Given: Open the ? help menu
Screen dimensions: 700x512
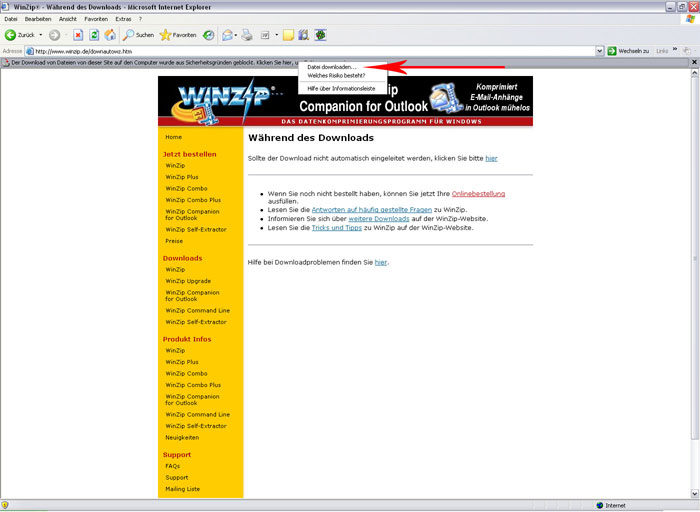Looking at the screenshot, I should pyautogui.click(x=140, y=19).
